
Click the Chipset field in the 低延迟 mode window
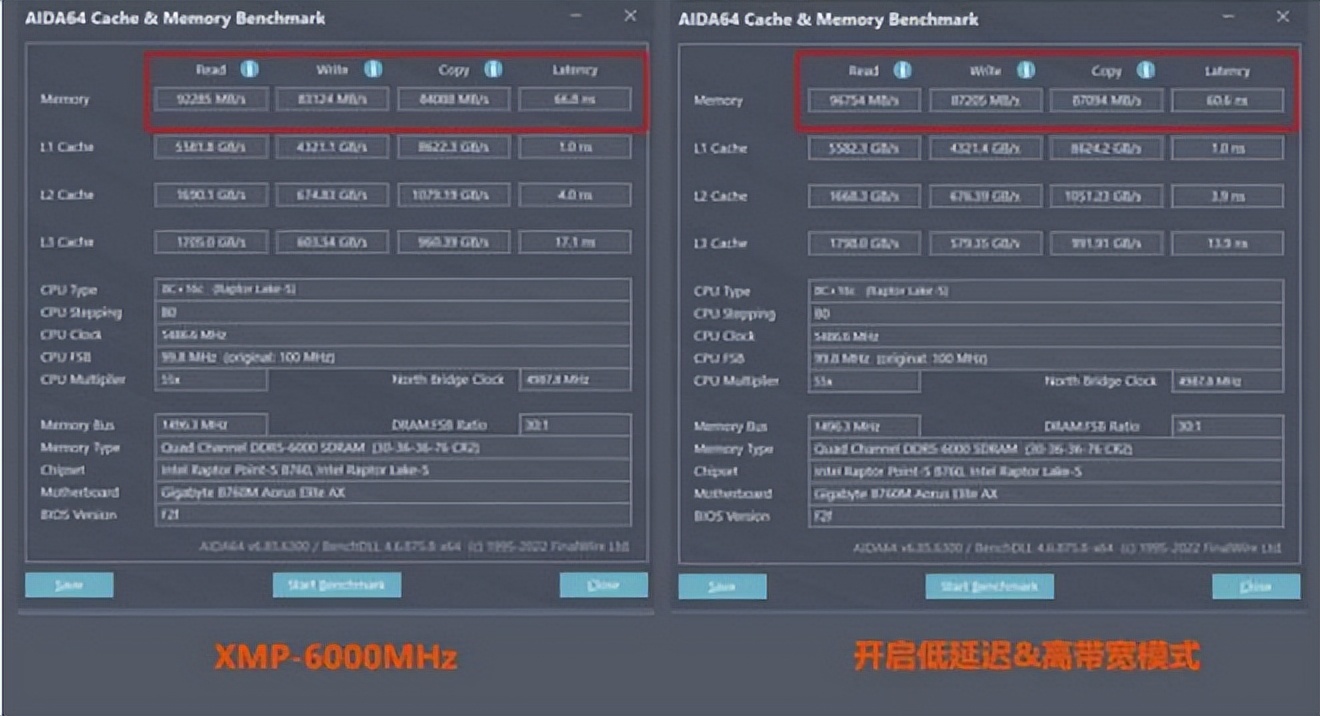point(1046,471)
